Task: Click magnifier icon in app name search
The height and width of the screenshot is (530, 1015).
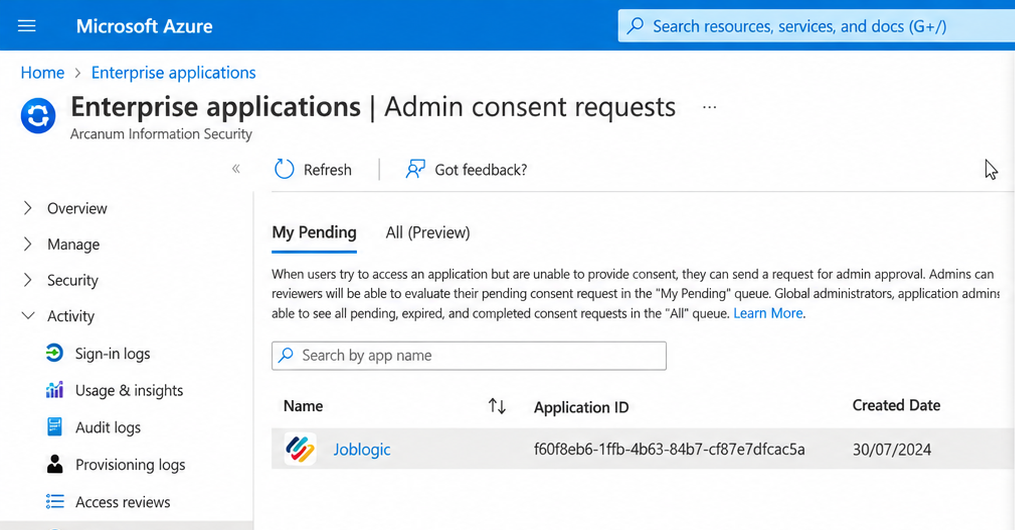Action: click(x=286, y=355)
